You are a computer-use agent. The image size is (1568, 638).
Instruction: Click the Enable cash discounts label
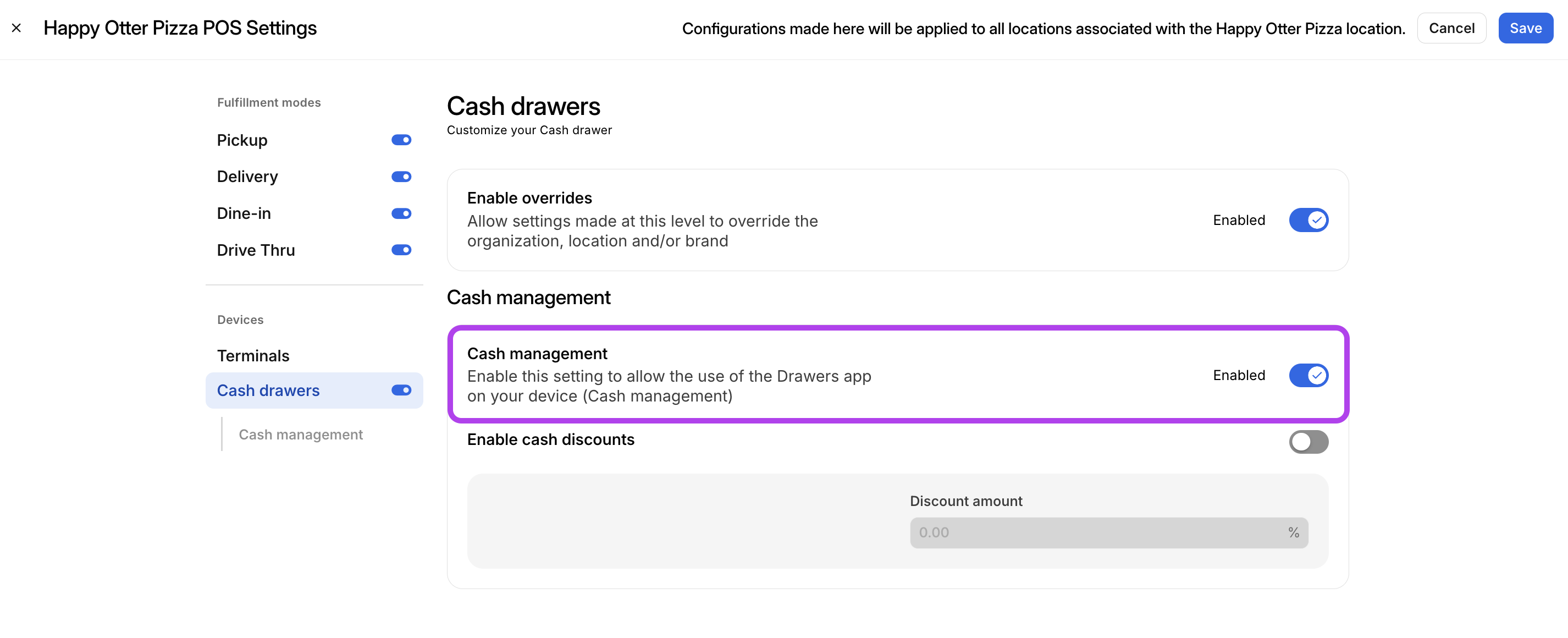pyautogui.click(x=550, y=439)
